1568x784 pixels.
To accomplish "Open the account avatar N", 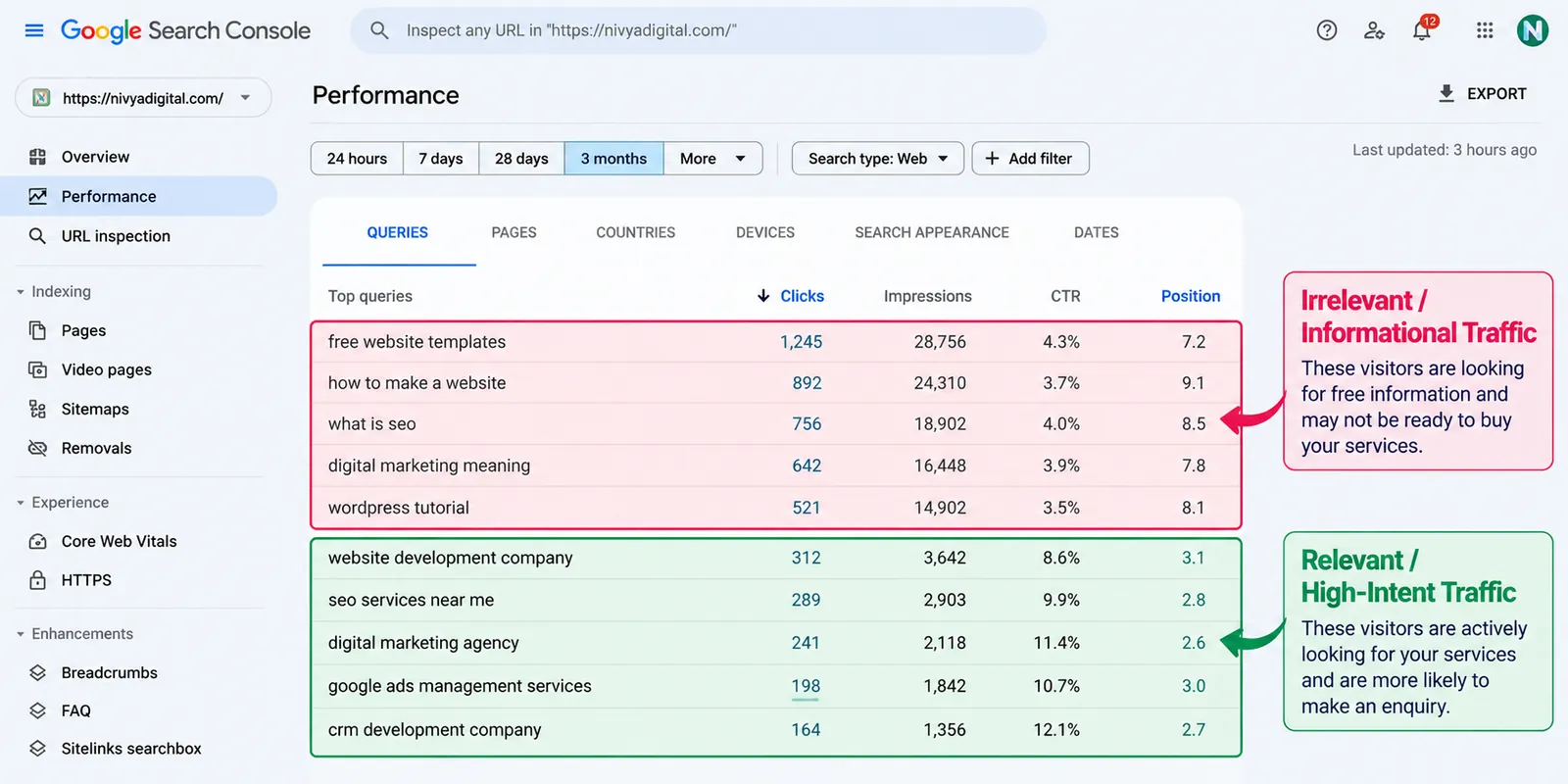I will coord(1533,30).
